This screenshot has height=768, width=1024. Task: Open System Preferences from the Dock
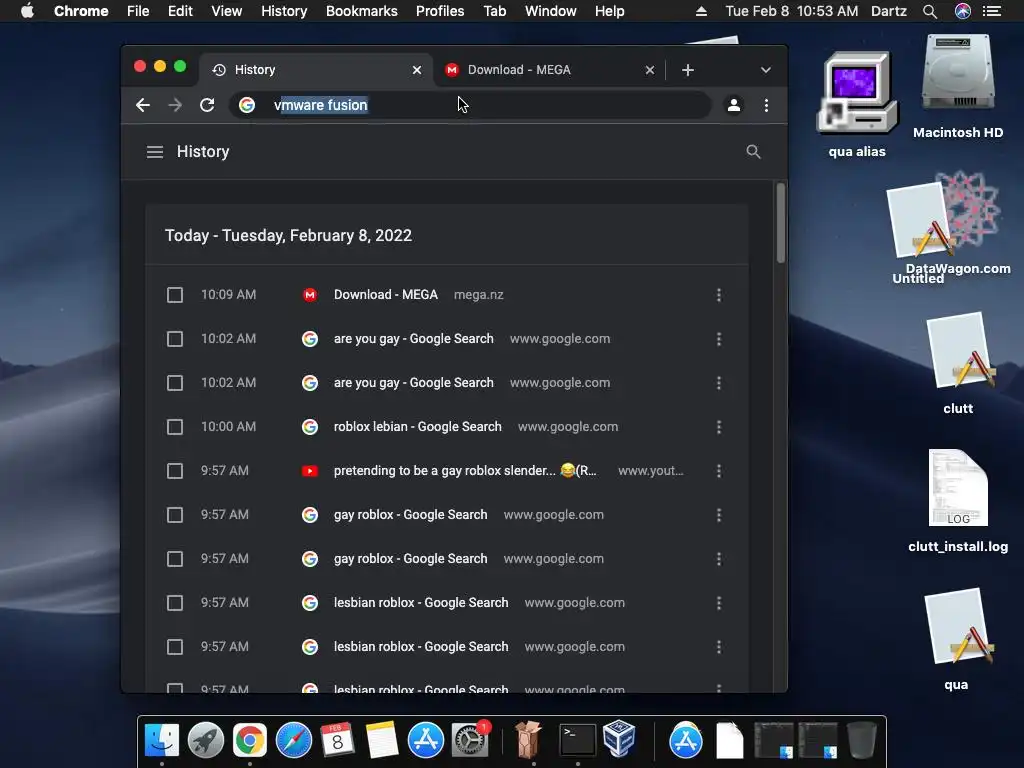pos(470,740)
